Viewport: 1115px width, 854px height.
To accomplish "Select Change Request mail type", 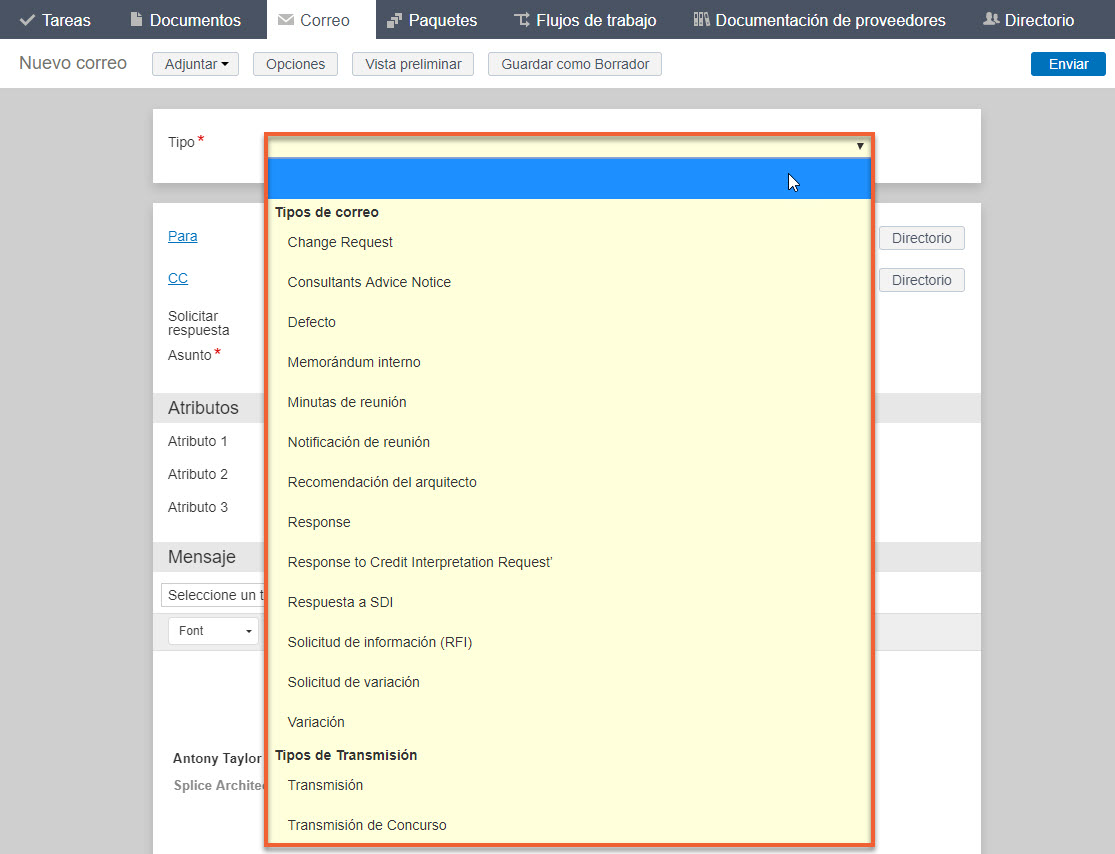I will click(x=569, y=242).
